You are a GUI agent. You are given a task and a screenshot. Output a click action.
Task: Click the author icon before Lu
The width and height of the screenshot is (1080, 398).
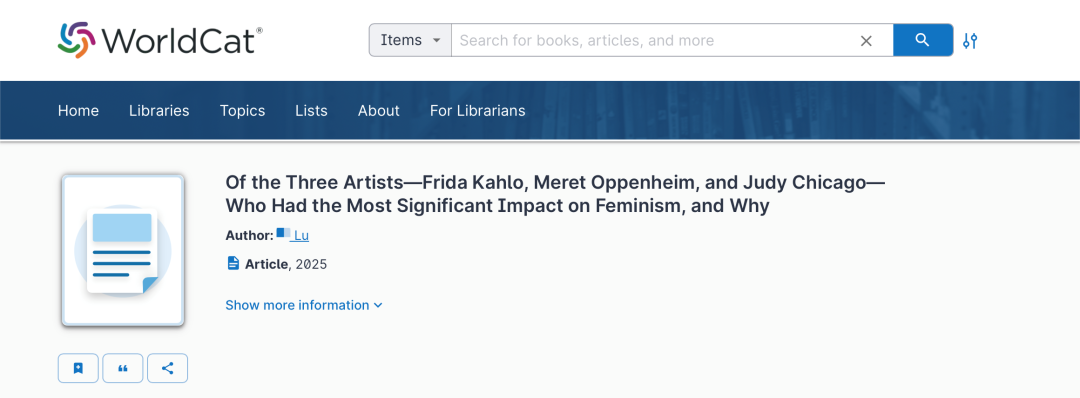[x=283, y=234]
